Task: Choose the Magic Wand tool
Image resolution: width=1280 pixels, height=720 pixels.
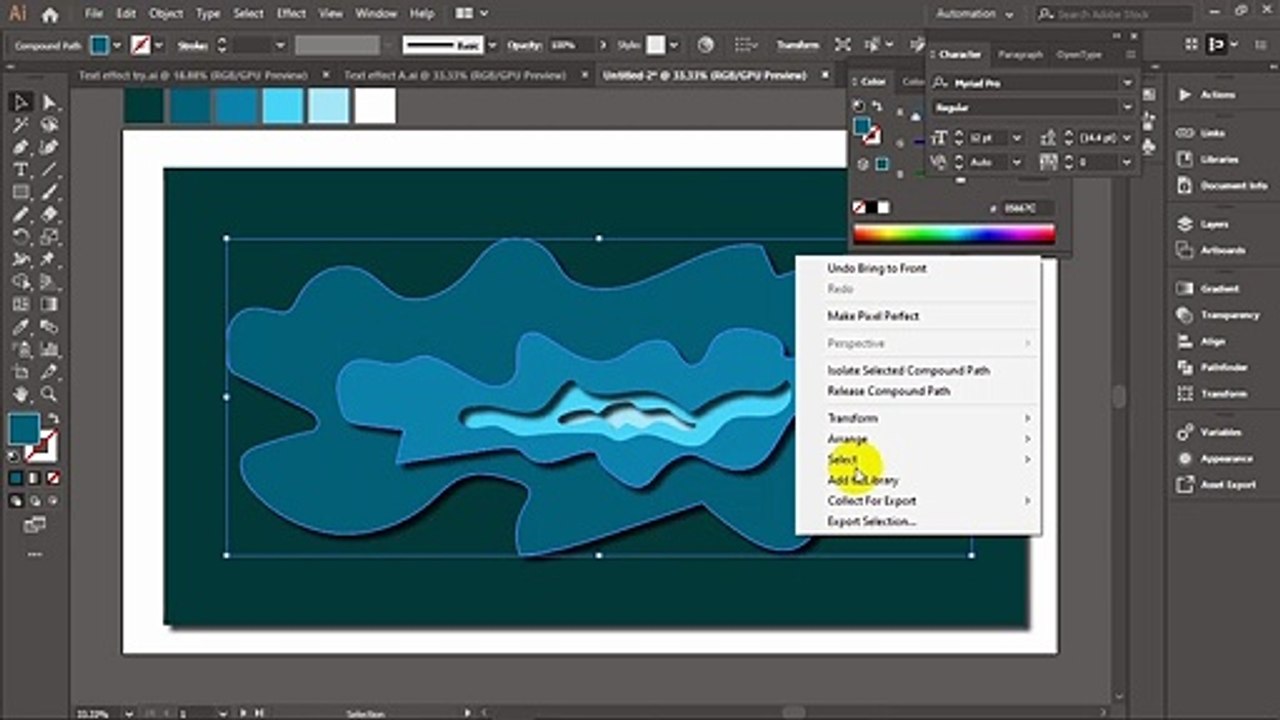Action: (x=20, y=125)
